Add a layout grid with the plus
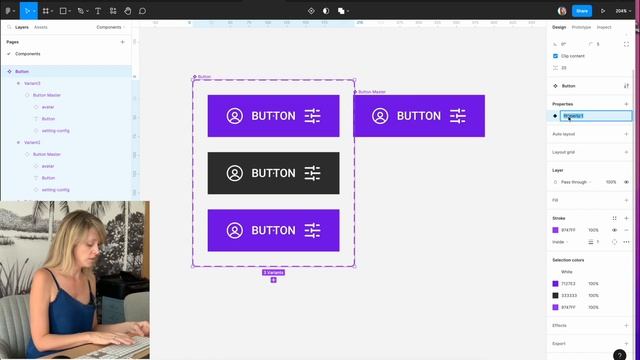This screenshot has height=360, width=640. [x=626, y=152]
